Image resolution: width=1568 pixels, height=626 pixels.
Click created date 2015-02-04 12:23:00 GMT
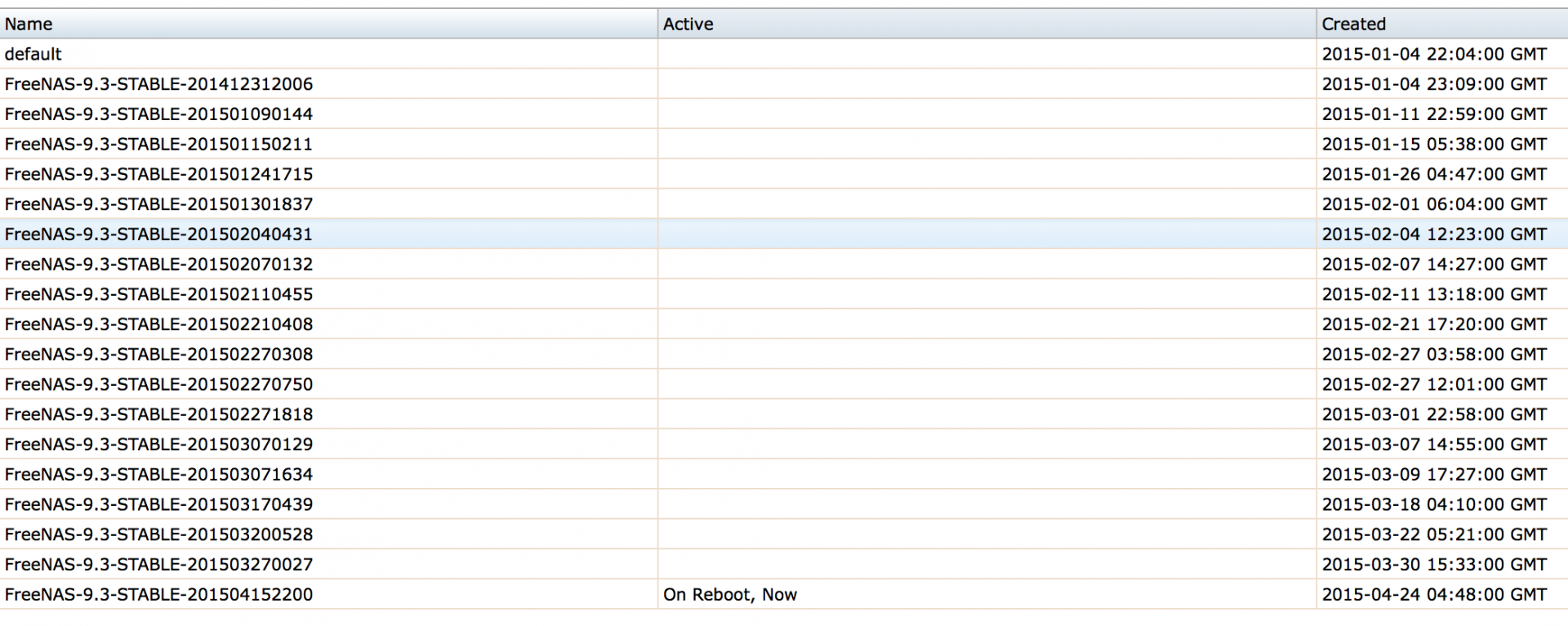coord(1434,234)
